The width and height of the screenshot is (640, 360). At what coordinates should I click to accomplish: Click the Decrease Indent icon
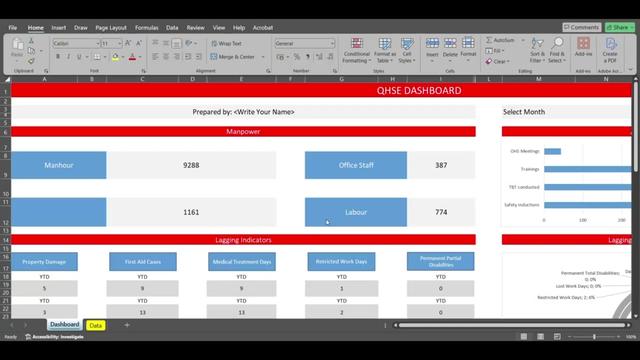click(188, 57)
